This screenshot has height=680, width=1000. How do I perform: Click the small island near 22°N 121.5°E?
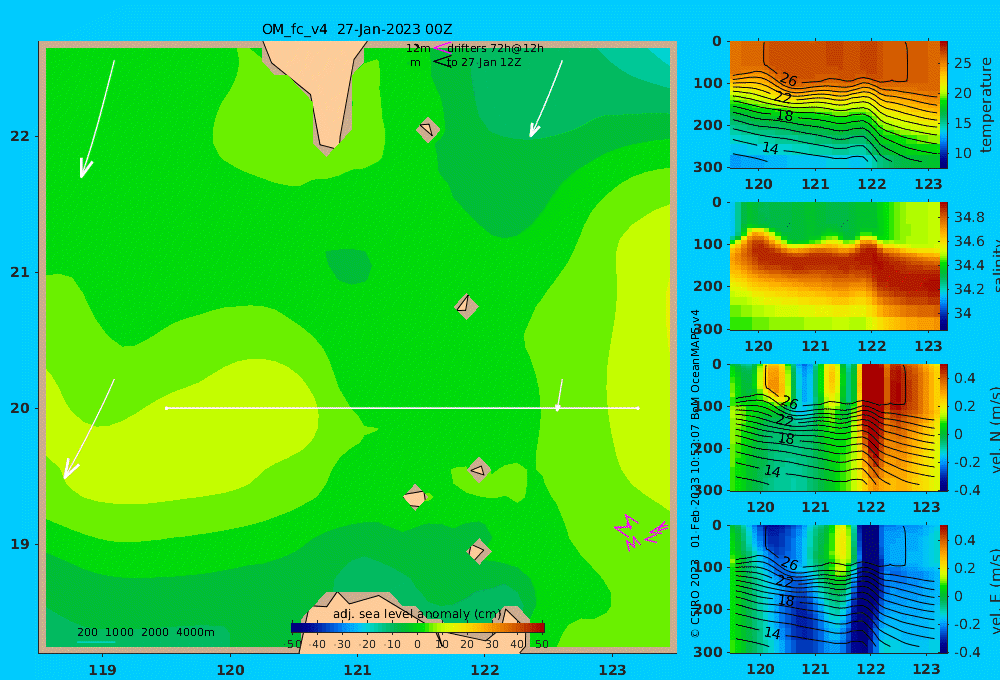click(428, 129)
